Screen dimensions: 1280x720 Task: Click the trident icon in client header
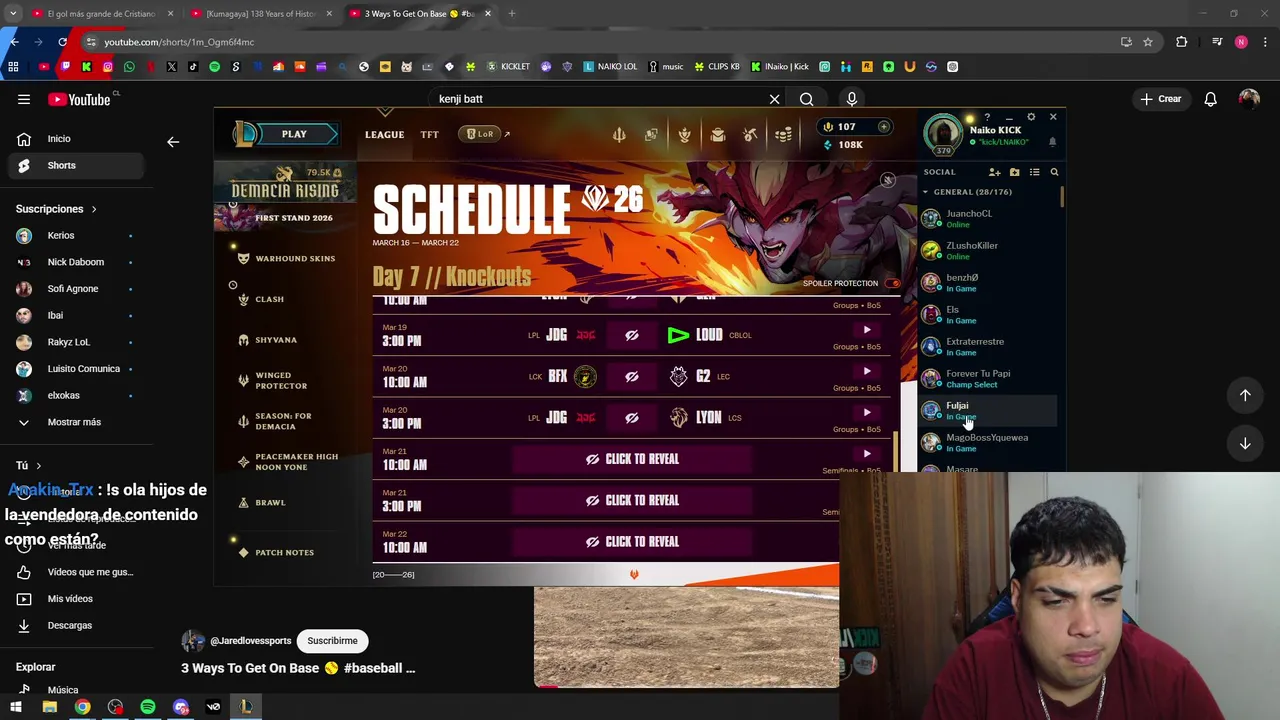tap(619, 135)
